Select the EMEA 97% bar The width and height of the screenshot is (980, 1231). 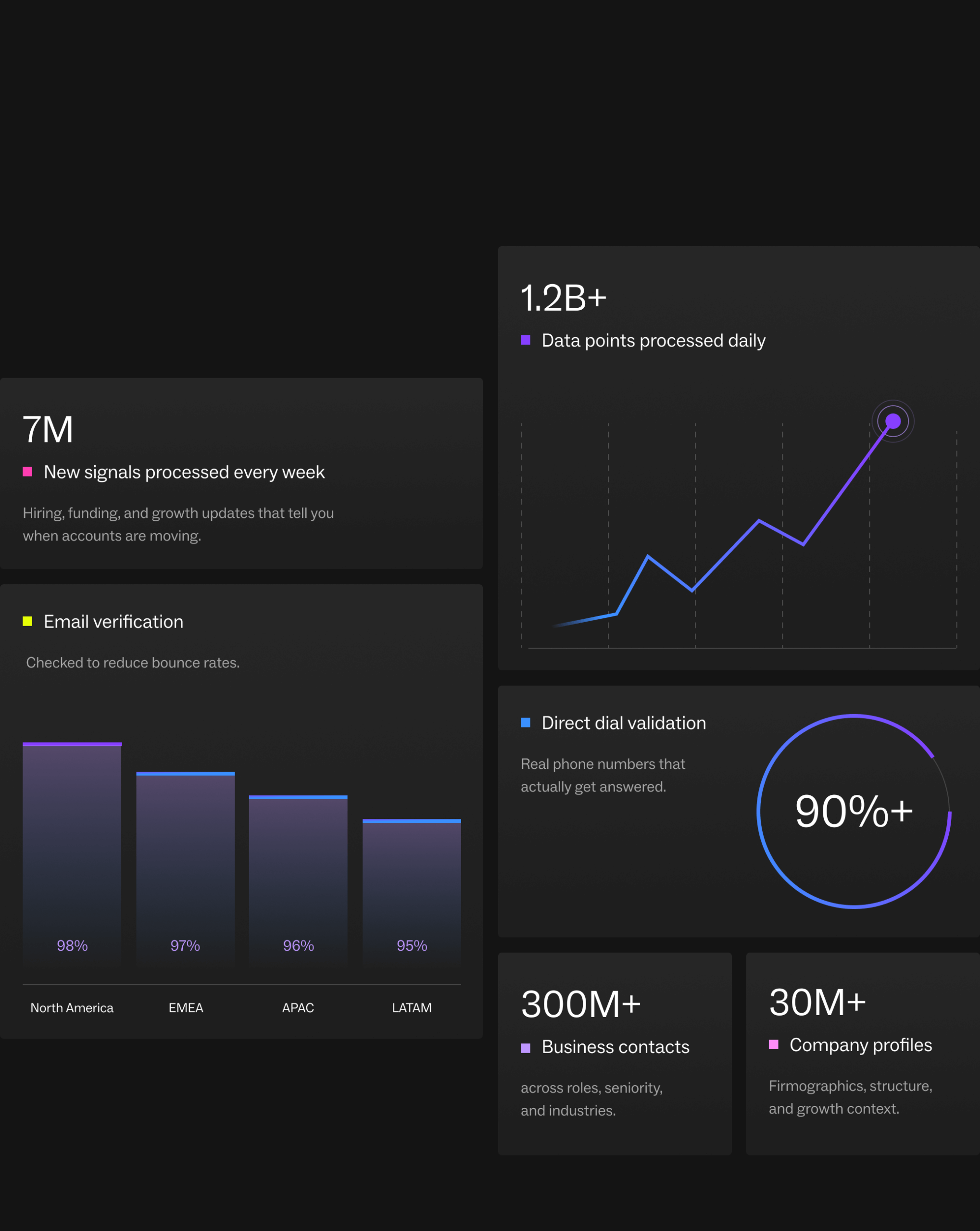tap(185, 868)
